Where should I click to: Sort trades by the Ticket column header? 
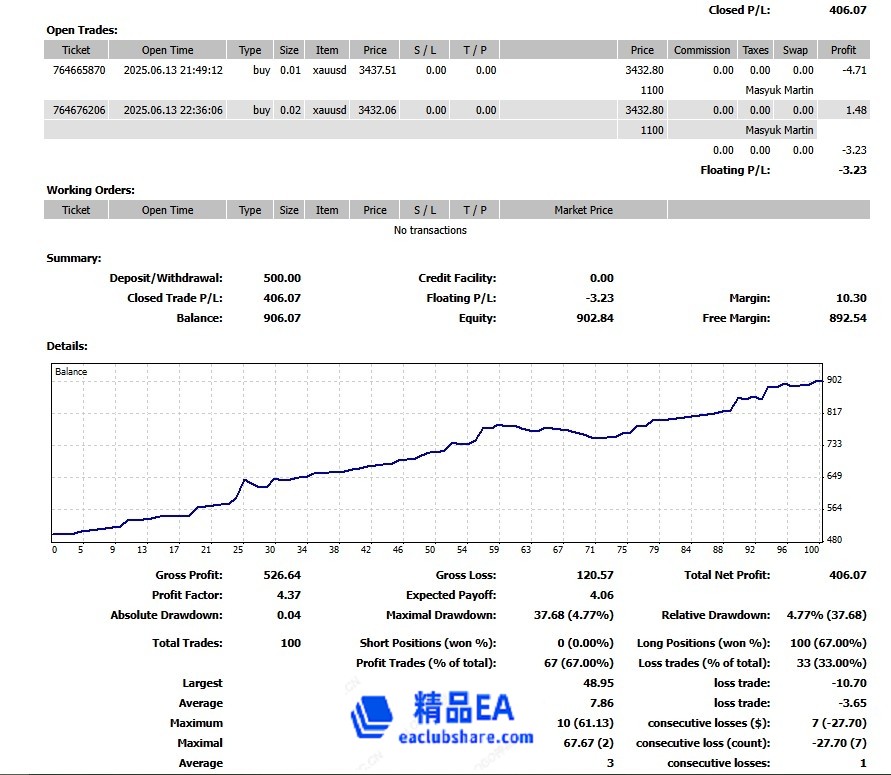click(x=76, y=49)
